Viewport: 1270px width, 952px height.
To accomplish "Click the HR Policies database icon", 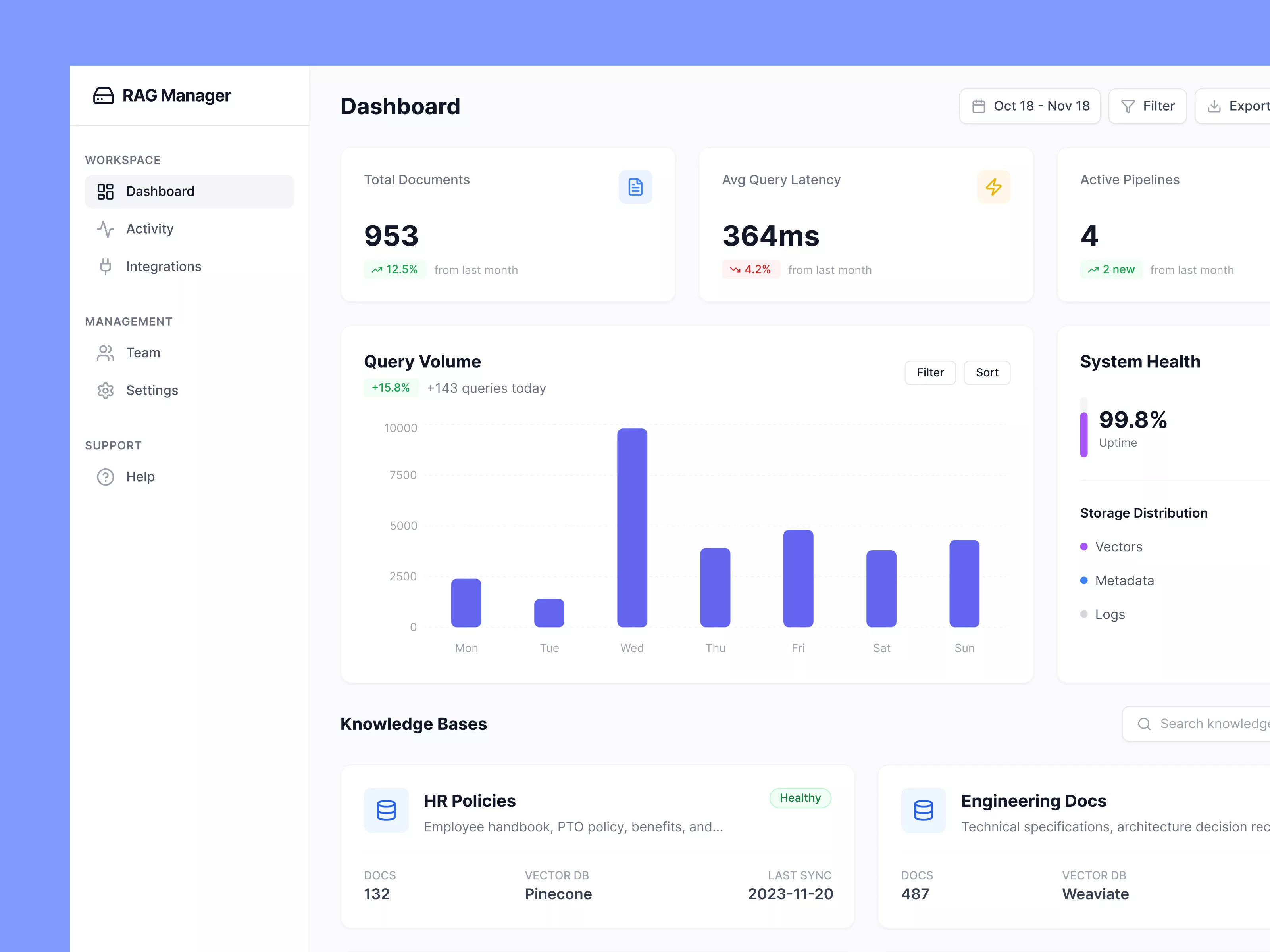I will [x=386, y=810].
